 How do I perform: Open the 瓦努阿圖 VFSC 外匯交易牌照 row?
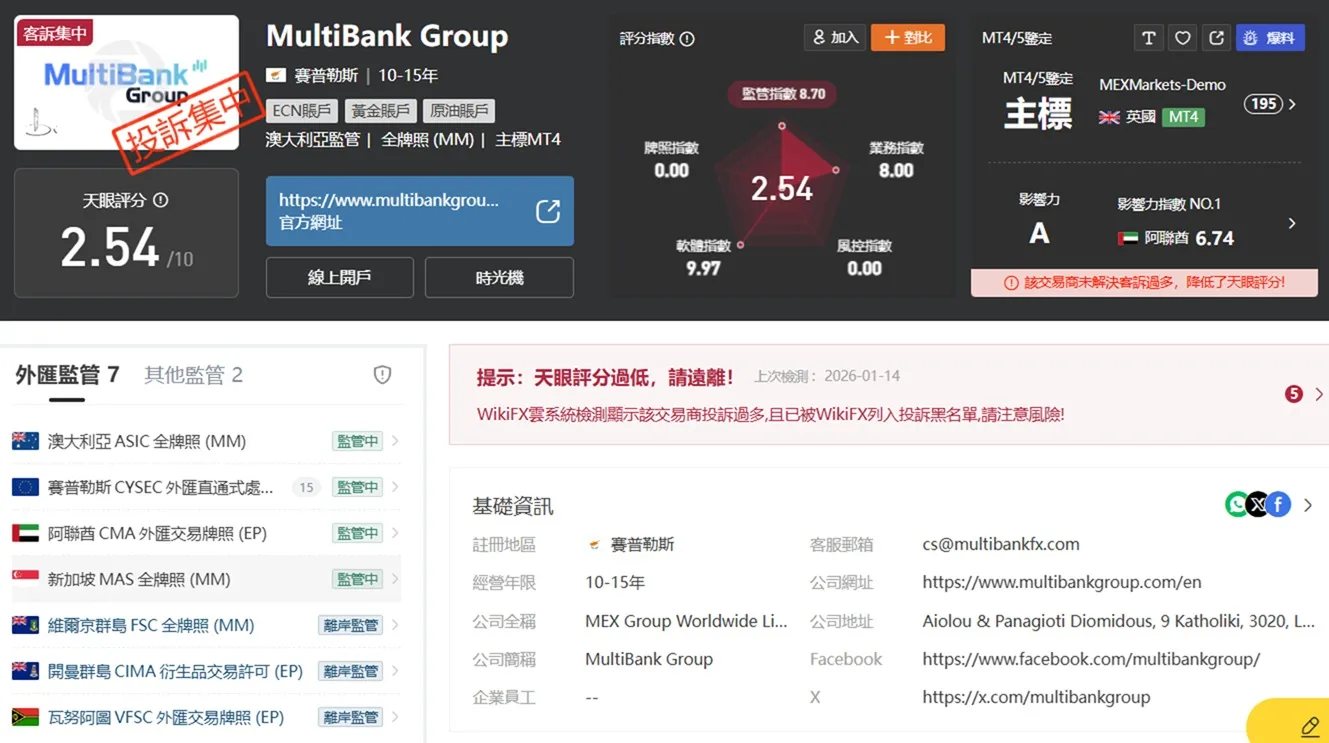tap(206, 717)
